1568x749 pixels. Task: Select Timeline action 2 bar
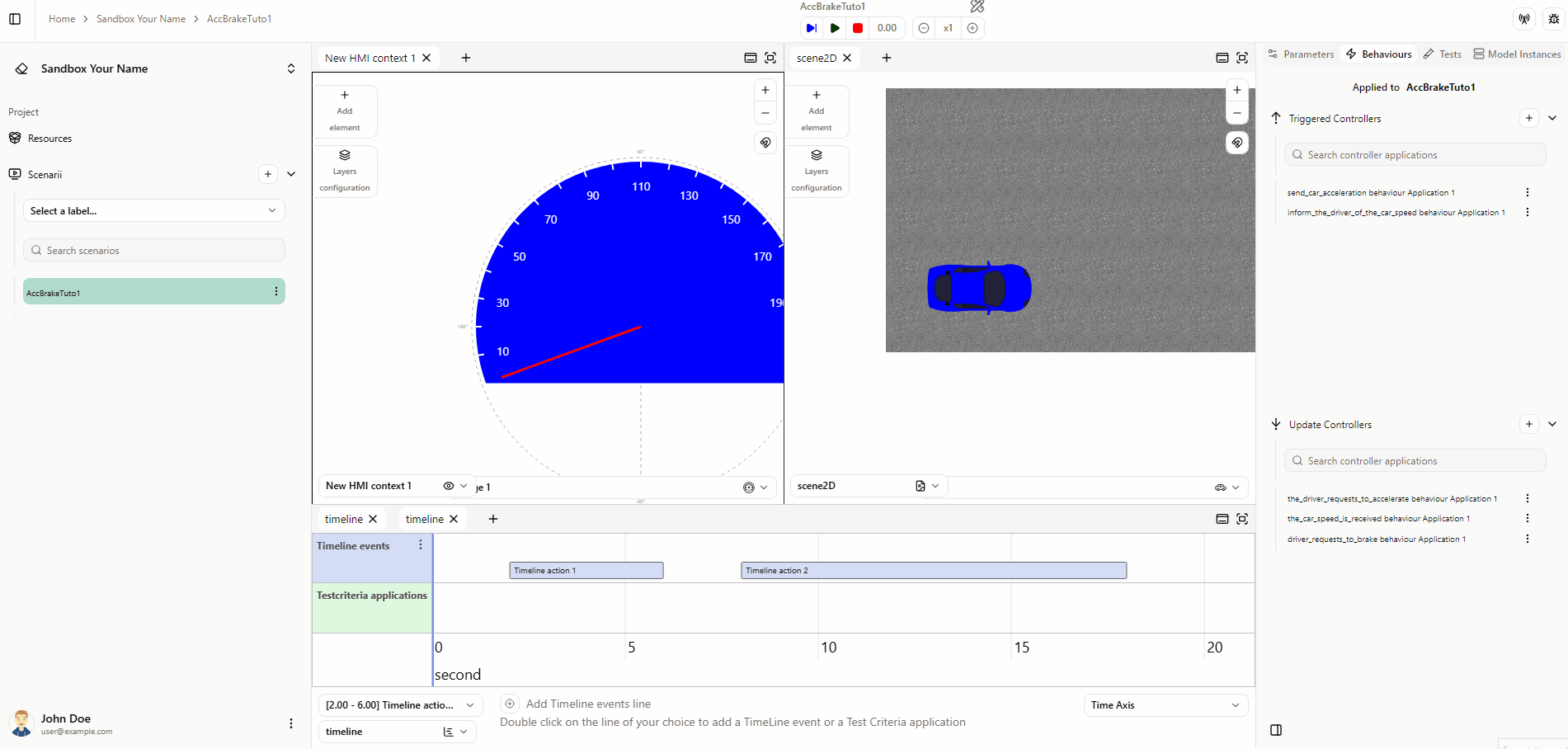[933, 571]
